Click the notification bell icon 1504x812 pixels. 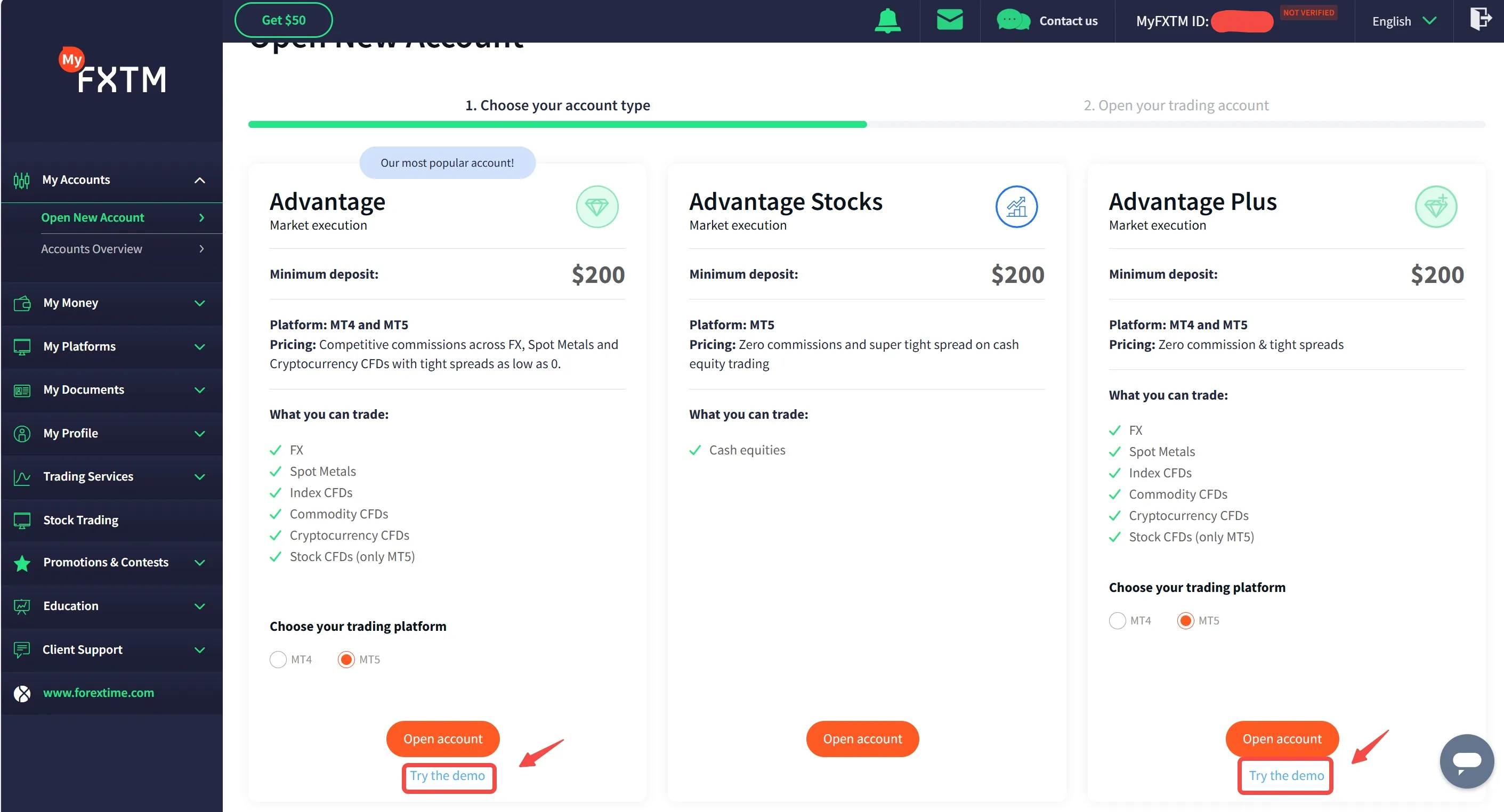[887, 21]
